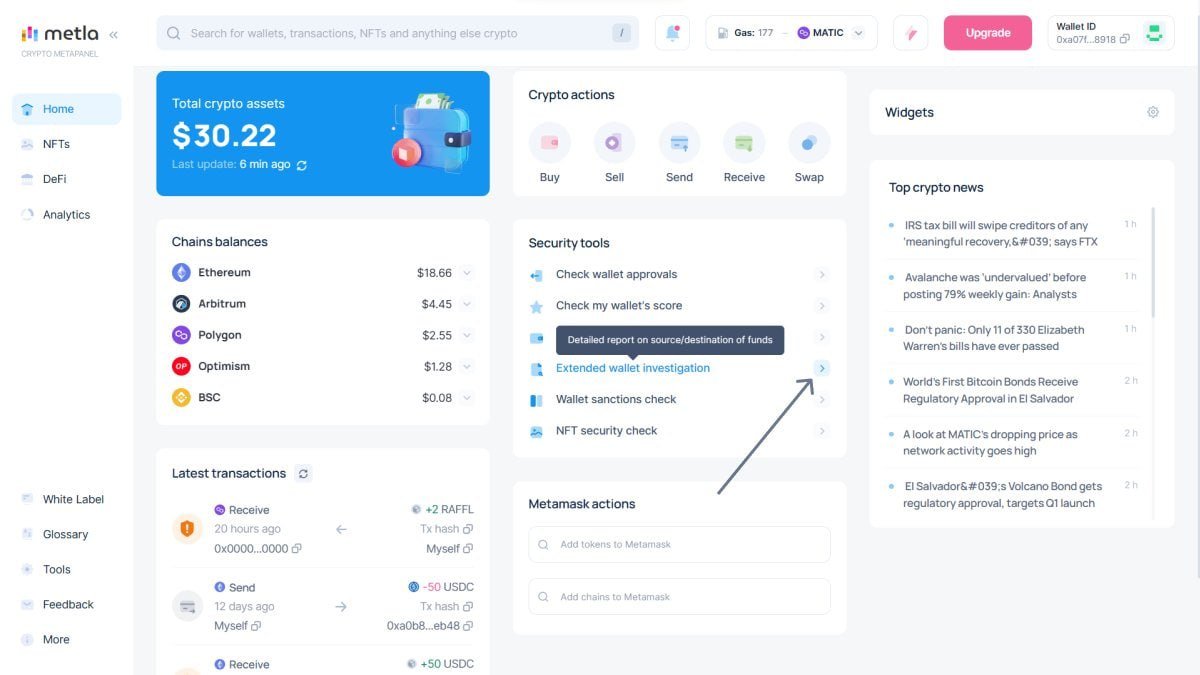The height and width of the screenshot is (675, 1200).
Task: Open NFT security check chevron
Action: coord(822,431)
